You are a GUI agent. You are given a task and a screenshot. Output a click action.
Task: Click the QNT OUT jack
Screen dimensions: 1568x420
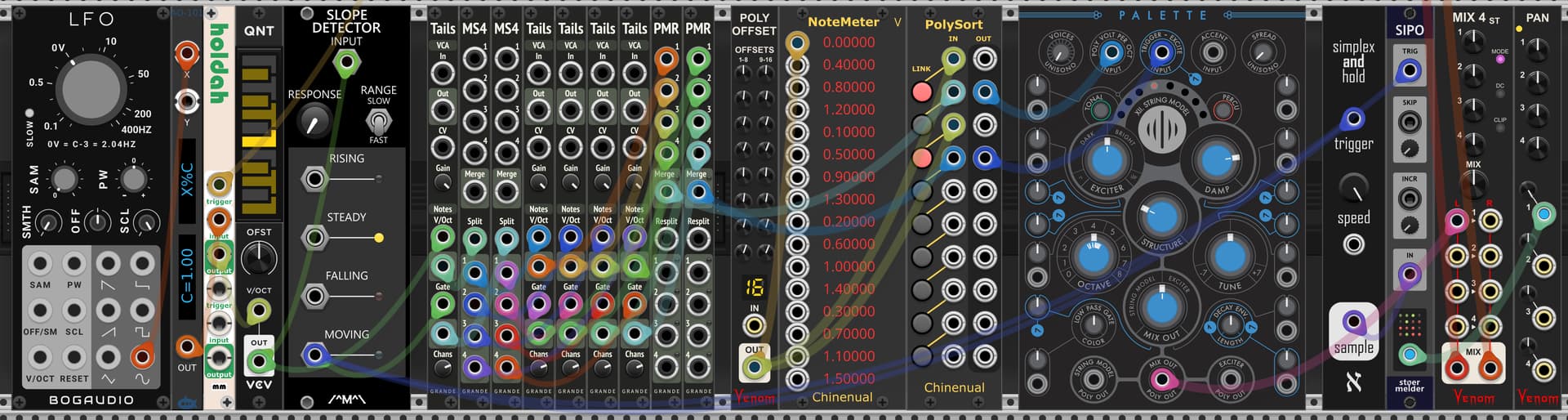pyautogui.click(x=259, y=360)
